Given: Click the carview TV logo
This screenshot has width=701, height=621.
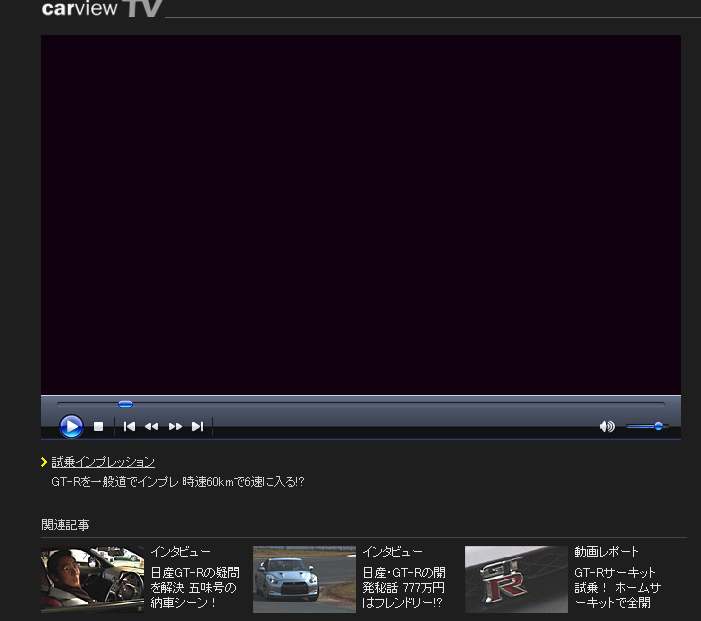Looking at the screenshot, I should click(x=102, y=8).
